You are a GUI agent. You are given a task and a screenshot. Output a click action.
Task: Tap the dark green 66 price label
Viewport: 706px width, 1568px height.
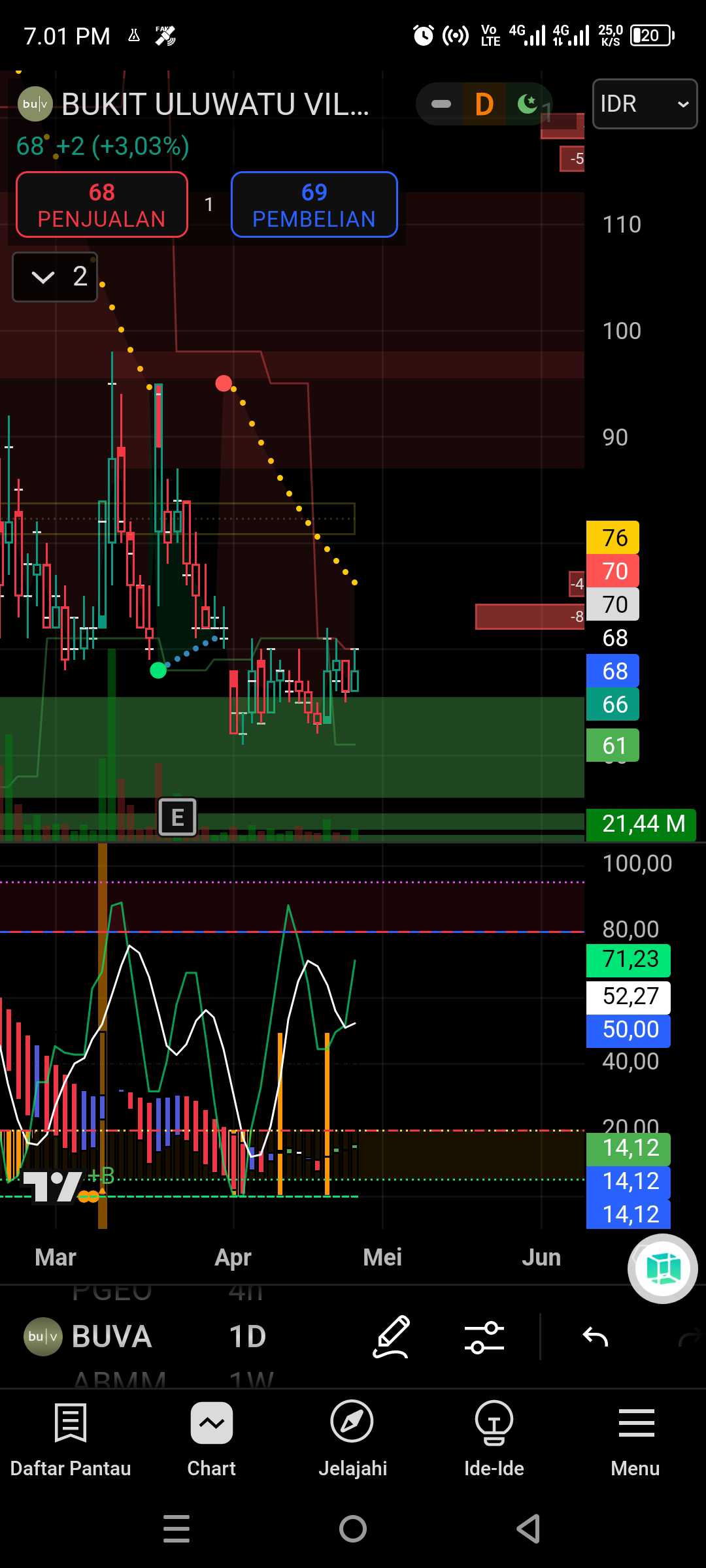pos(613,704)
